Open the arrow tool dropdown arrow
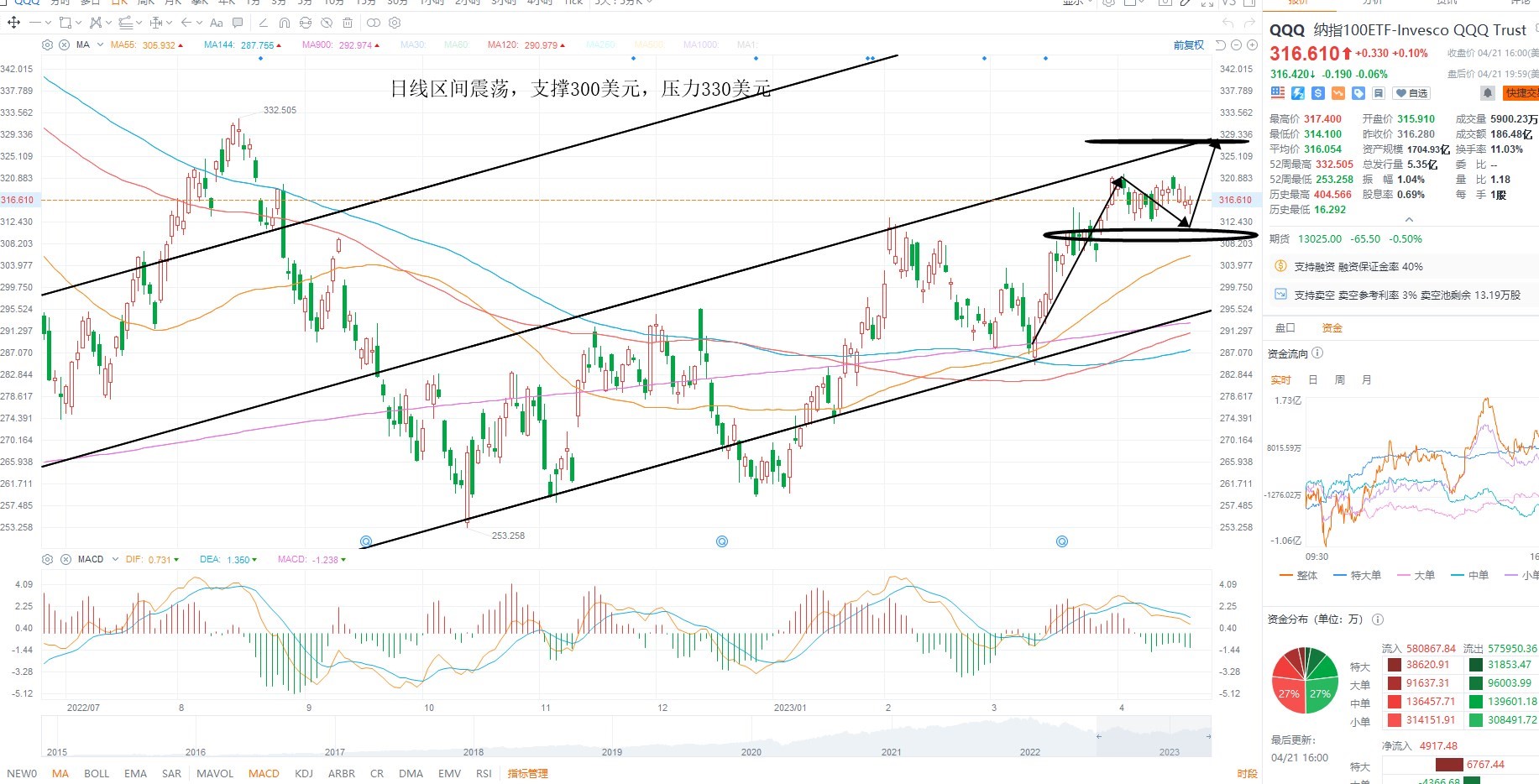Image resolution: width=1539 pixels, height=784 pixels. pos(200,23)
